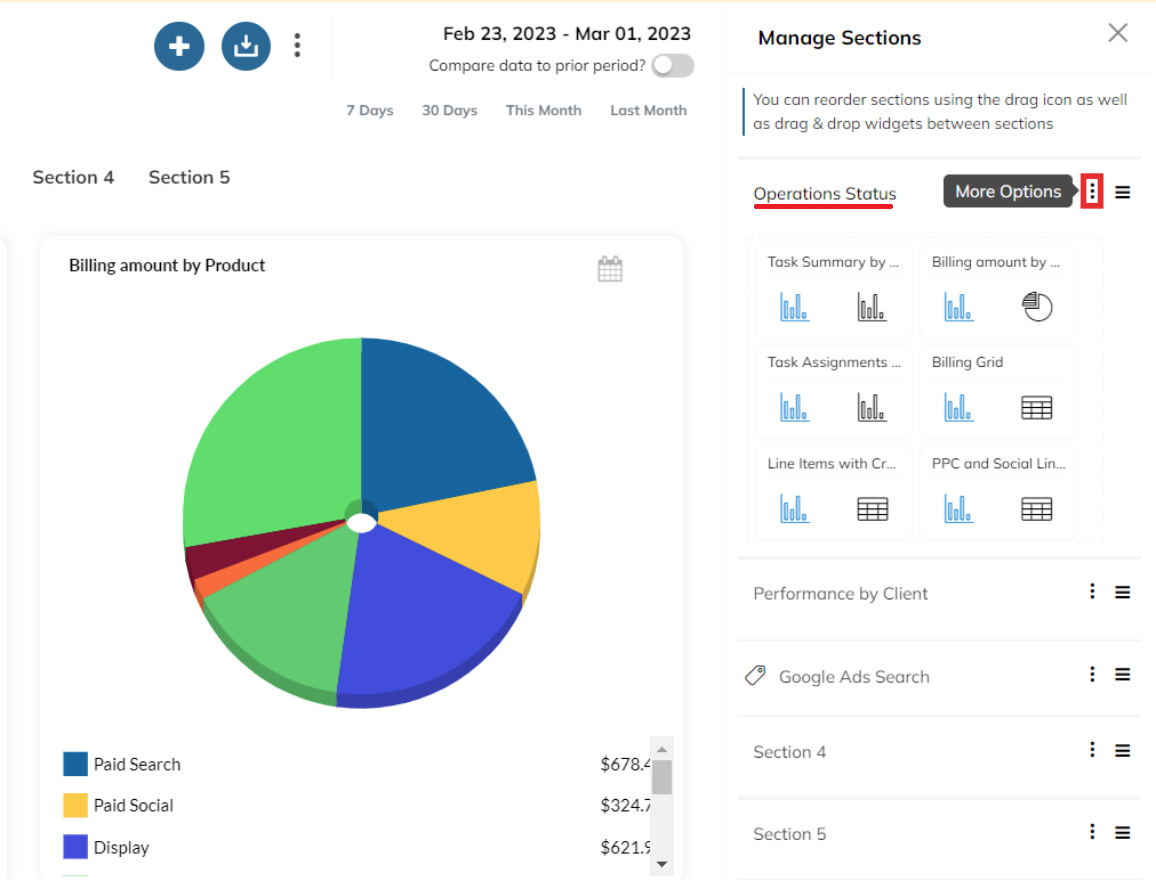Open options menu for Performance by Client
The image size is (1156, 880).
[x=1092, y=591]
